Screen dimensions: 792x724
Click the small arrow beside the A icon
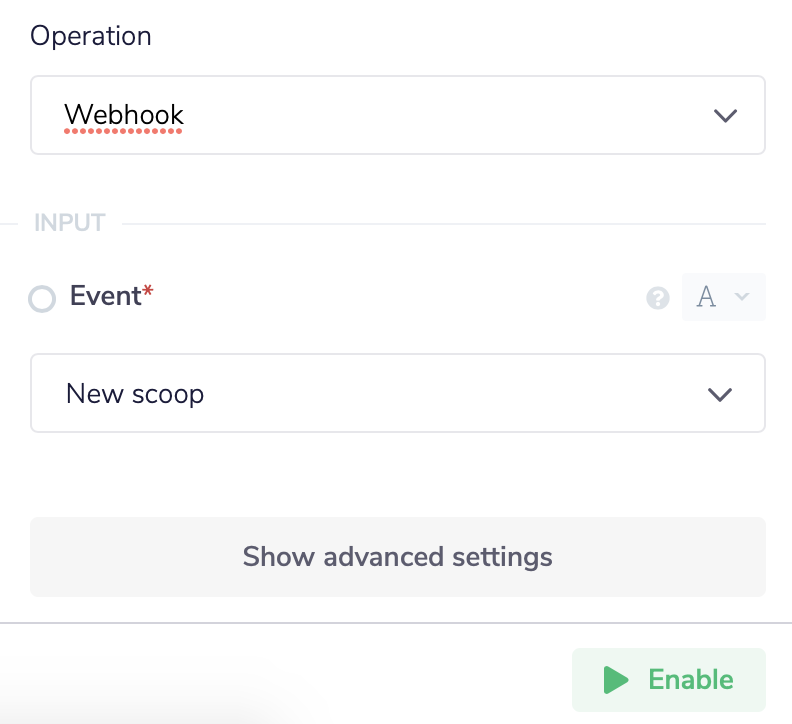[x=741, y=297]
